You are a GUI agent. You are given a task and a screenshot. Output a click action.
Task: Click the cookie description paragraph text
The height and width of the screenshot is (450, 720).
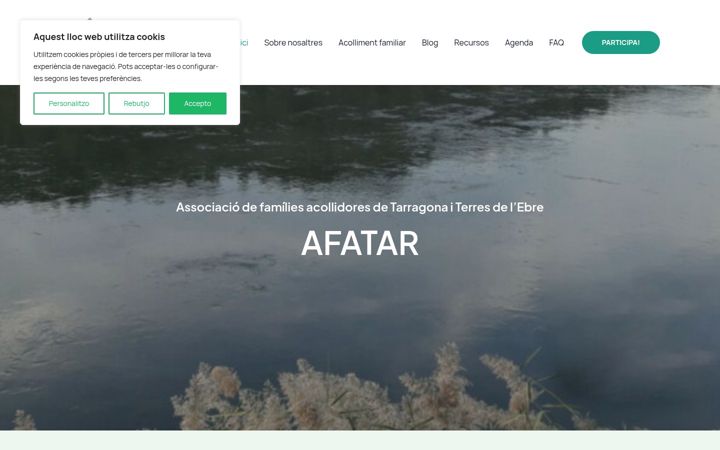[x=126, y=67]
